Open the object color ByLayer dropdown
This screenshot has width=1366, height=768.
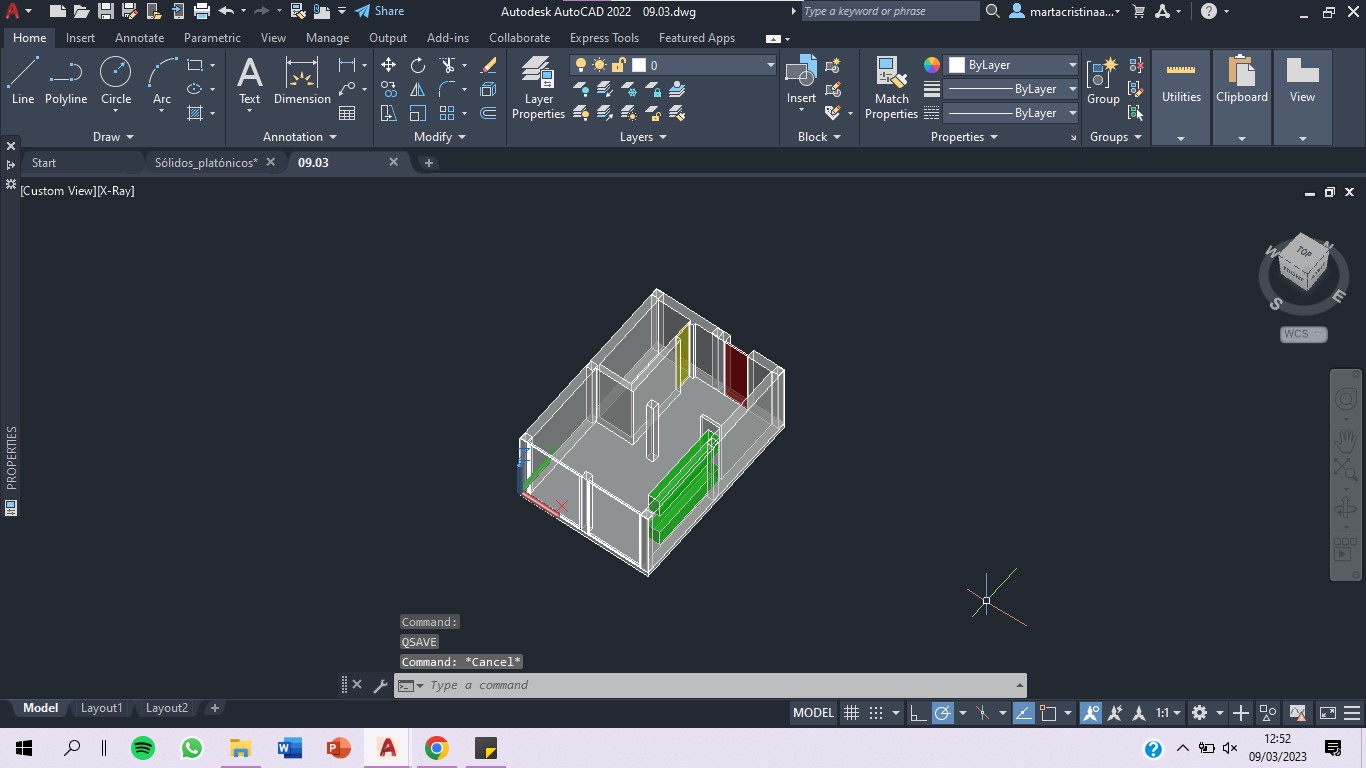[1012, 65]
